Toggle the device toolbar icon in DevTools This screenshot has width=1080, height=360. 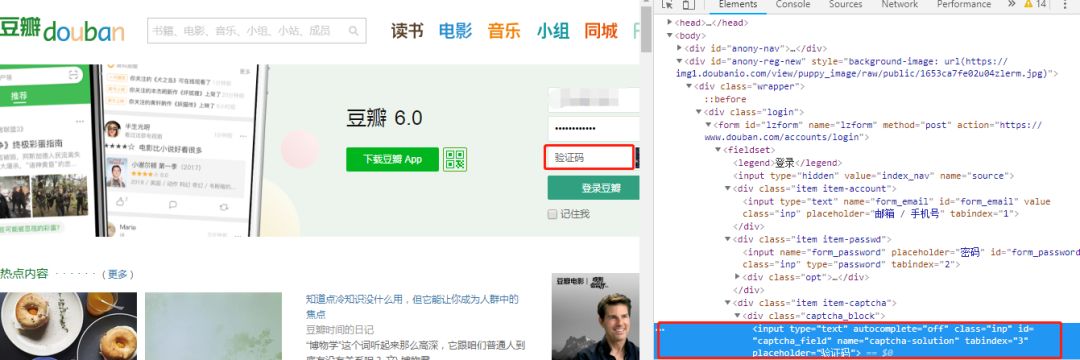[x=688, y=4]
